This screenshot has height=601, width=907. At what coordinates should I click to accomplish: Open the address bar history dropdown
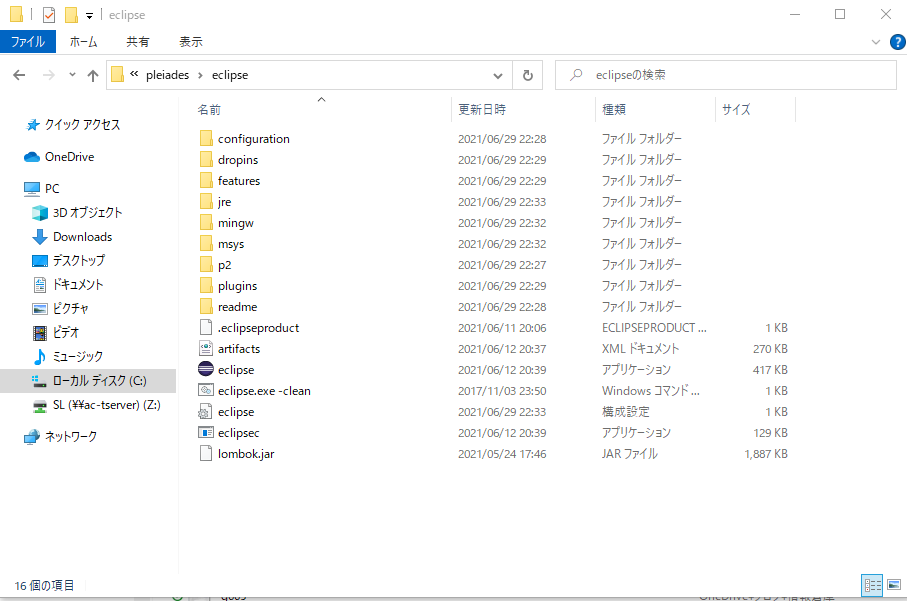[x=498, y=75]
